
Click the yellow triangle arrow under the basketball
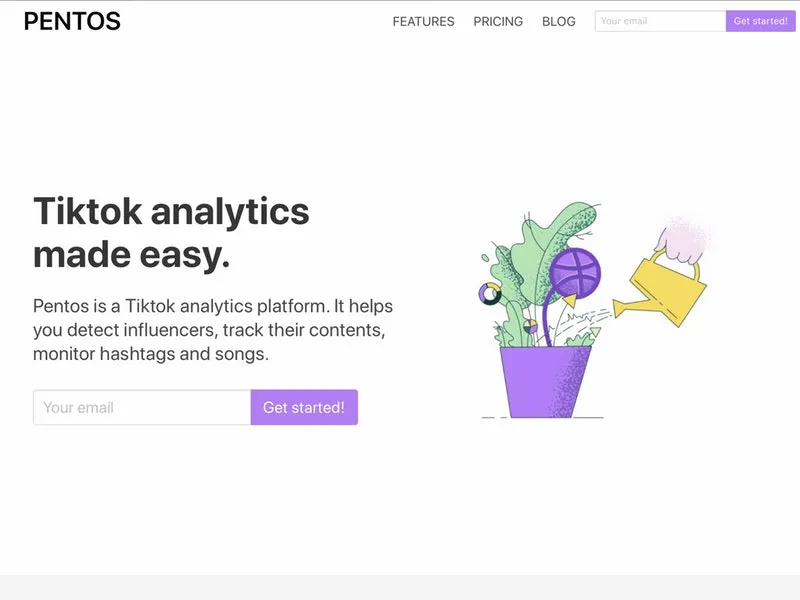tap(569, 300)
